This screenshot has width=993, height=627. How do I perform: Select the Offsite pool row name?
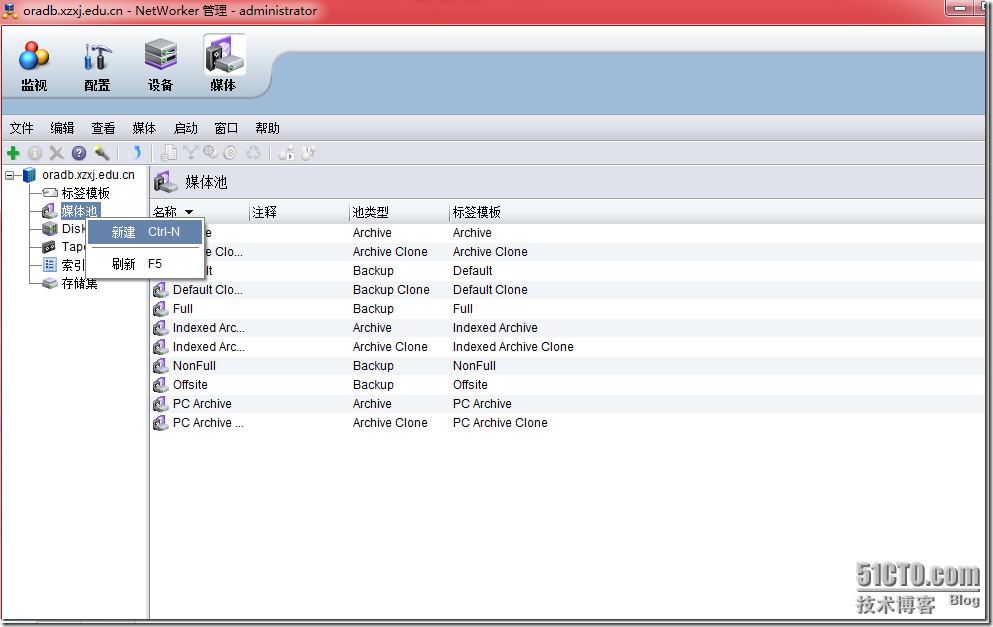(190, 385)
